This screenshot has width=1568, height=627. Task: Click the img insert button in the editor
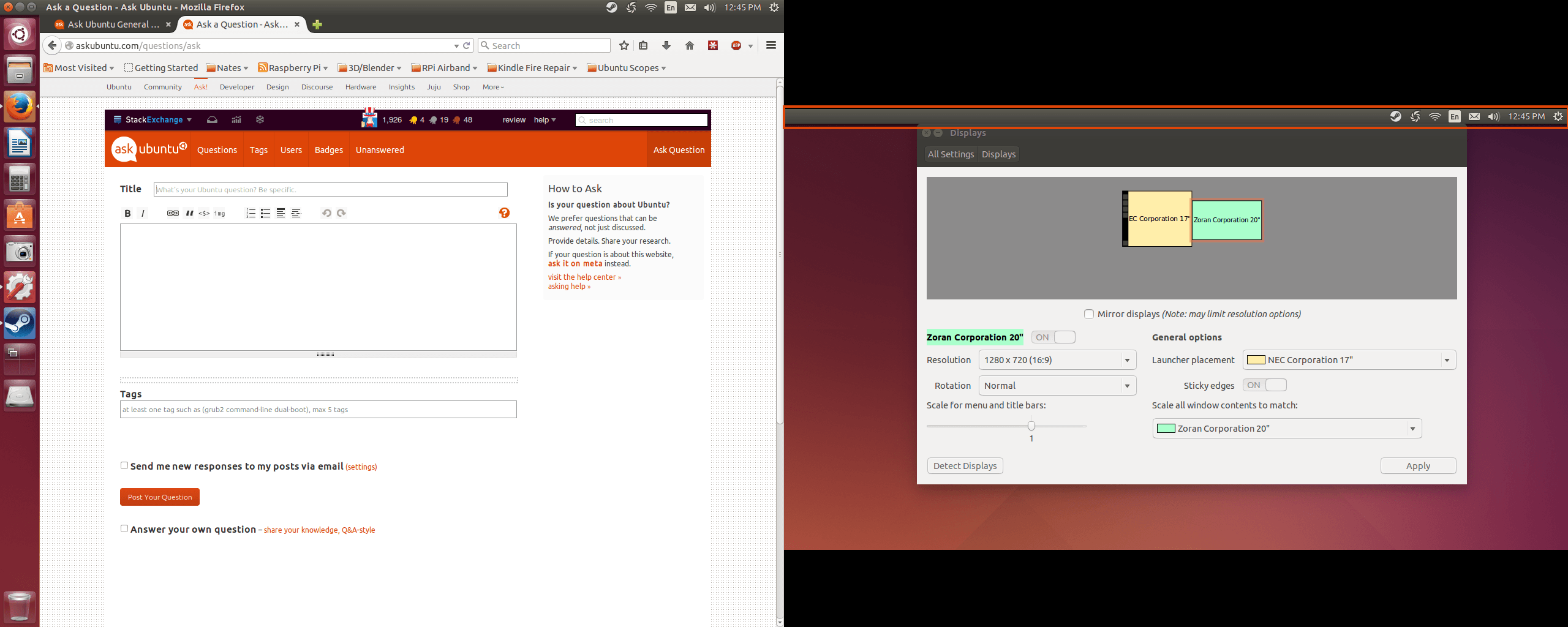219,213
